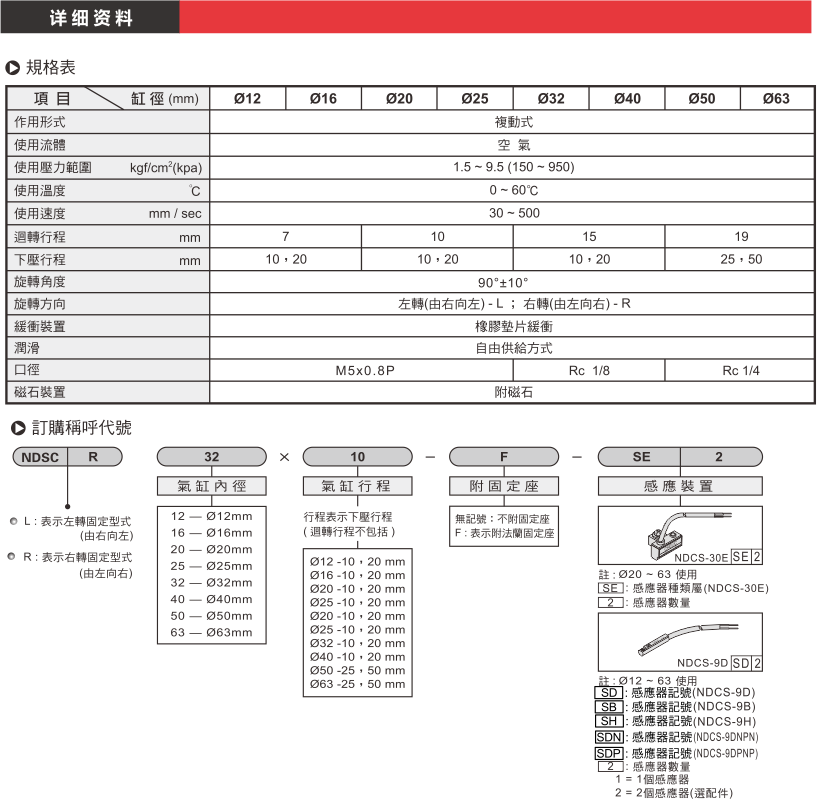The height and width of the screenshot is (799, 817).
Task: Click the boxed SB code for NDCS-9B
Action: (607, 707)
